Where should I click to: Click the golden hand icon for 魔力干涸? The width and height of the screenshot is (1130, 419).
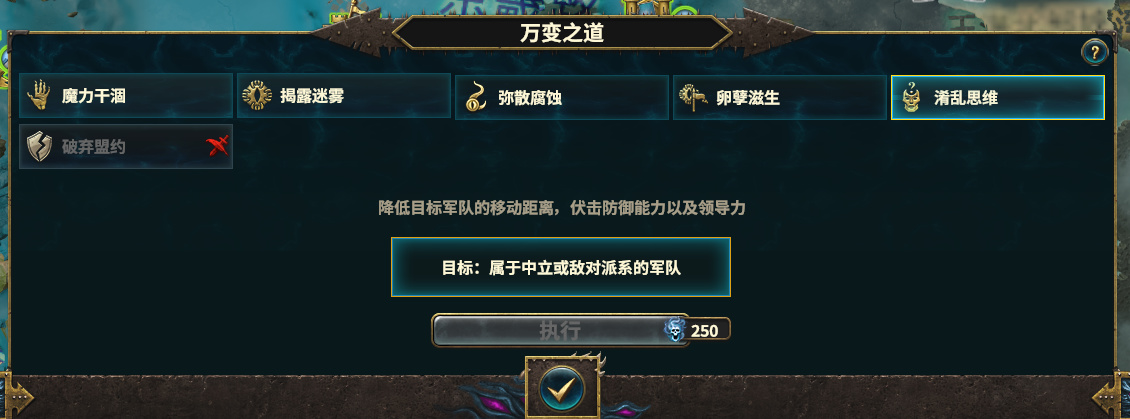(x=38, y=96)
